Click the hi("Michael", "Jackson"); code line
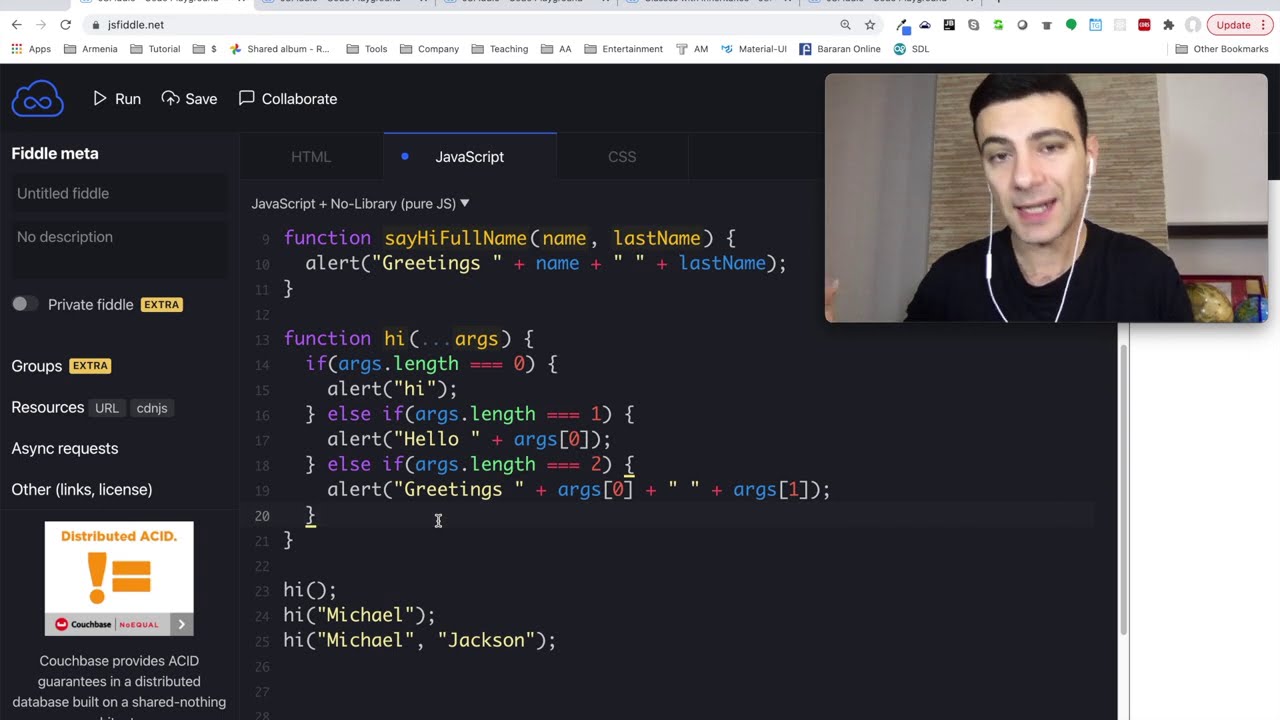The image size is (1280, 720). (419, 641)
